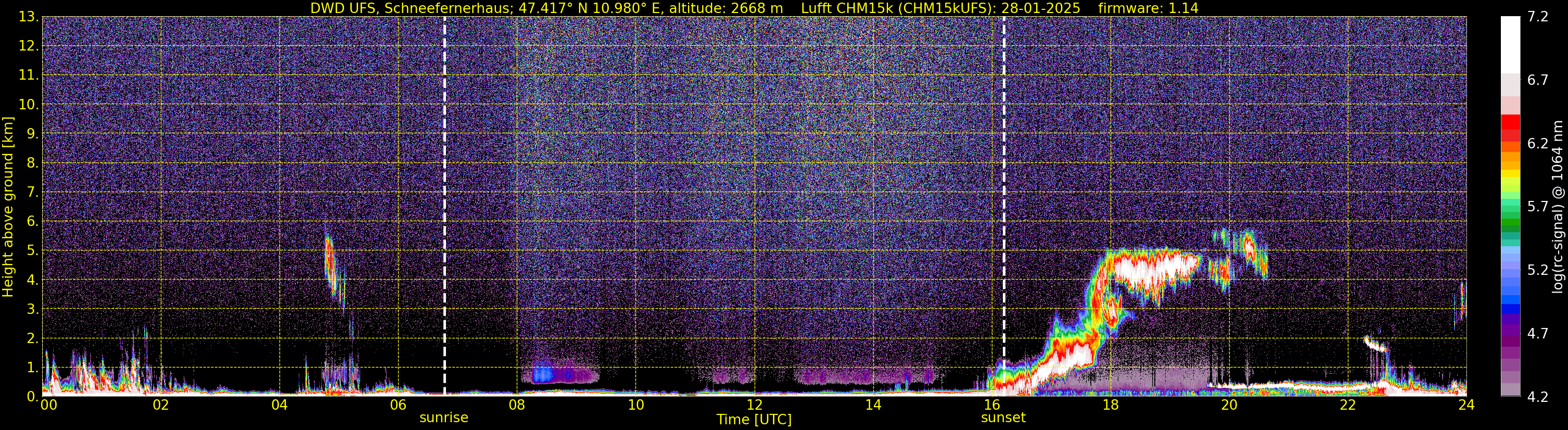Click the dashed white sunrise marker line
The height and width of the screenshot is (430, 1568).
point(444,207)
